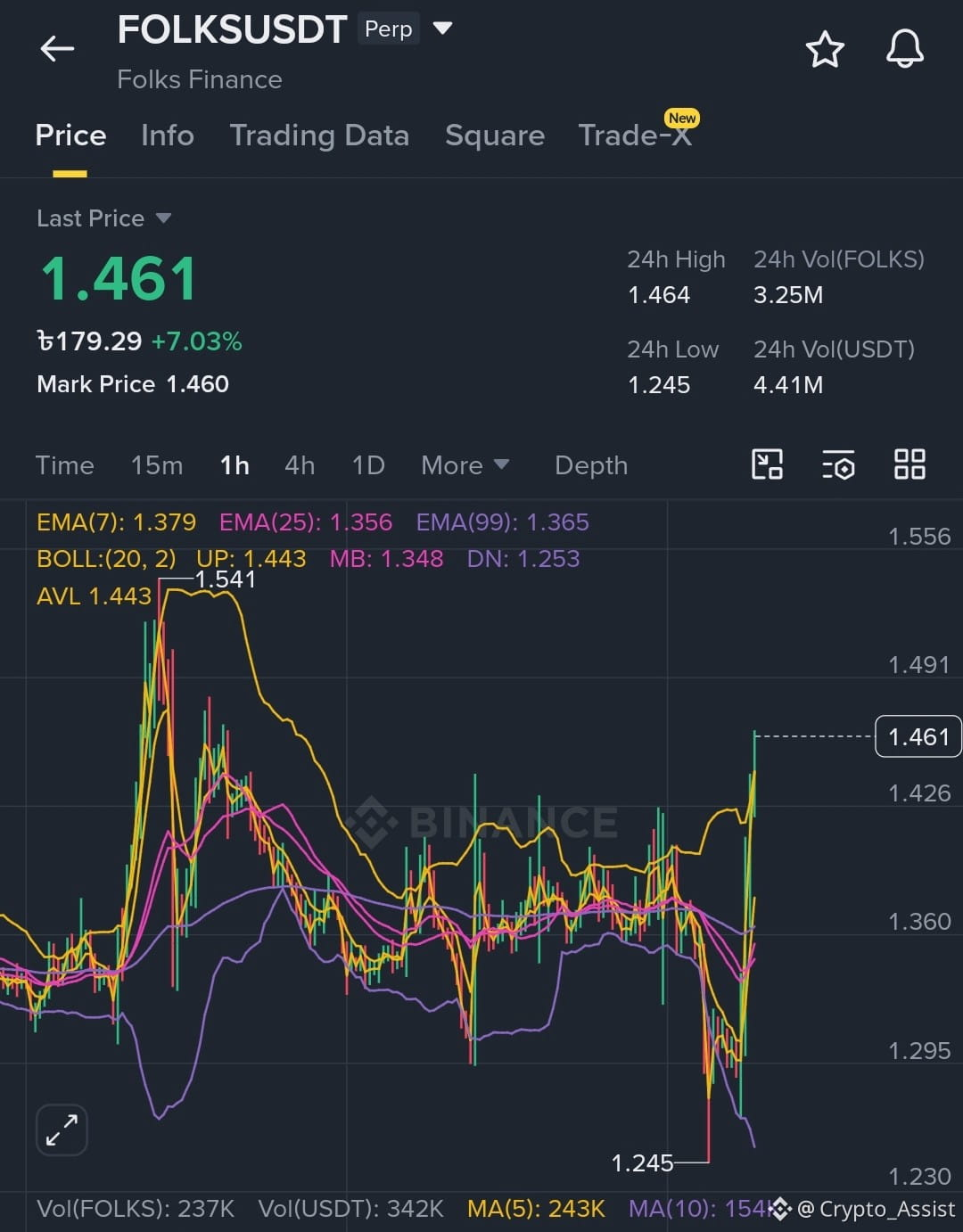Tap the Perp contract label
Screen dimensions: 963x1232
pyautogui.click(x=389, y=29)
